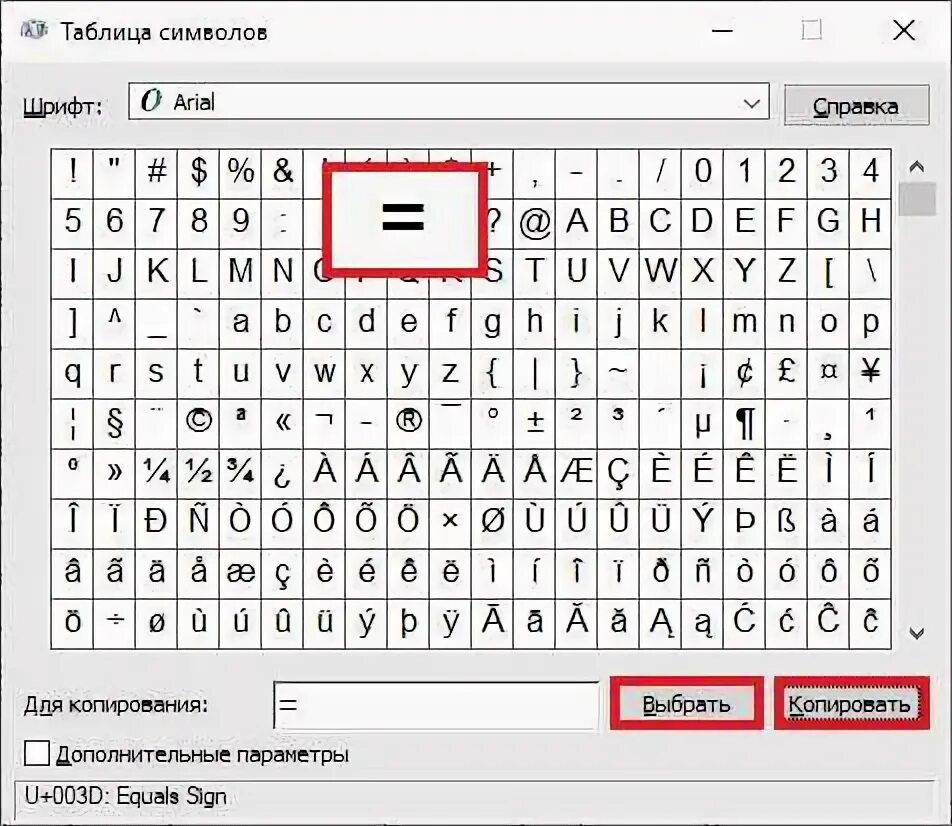The height and width of the screenshot is (826, 952).
Task: Select the ß sharp s character
Action: (786, 524)
